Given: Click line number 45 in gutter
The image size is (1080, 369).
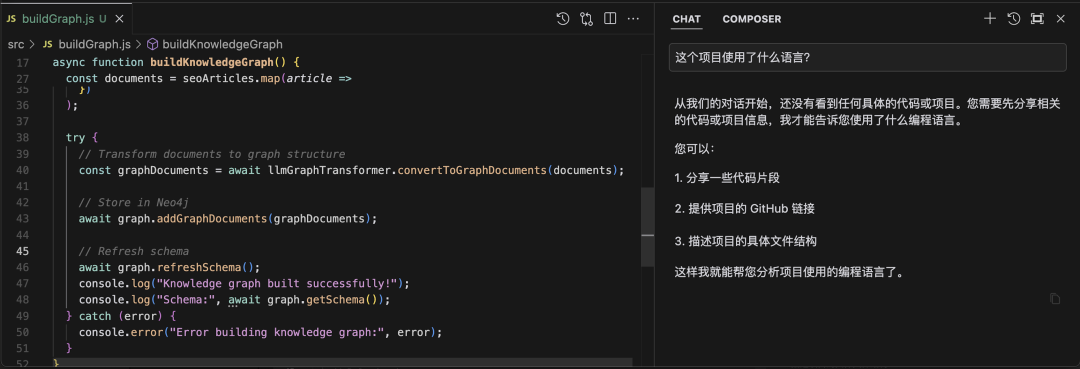Looking at the screenshot, I should coord(22,251).
